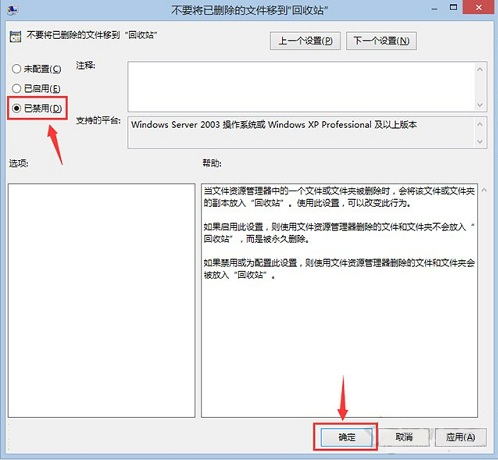Select the 已启用(E) radio option
Viewport: 498px width, 460px height.
[x=36, y=89]
